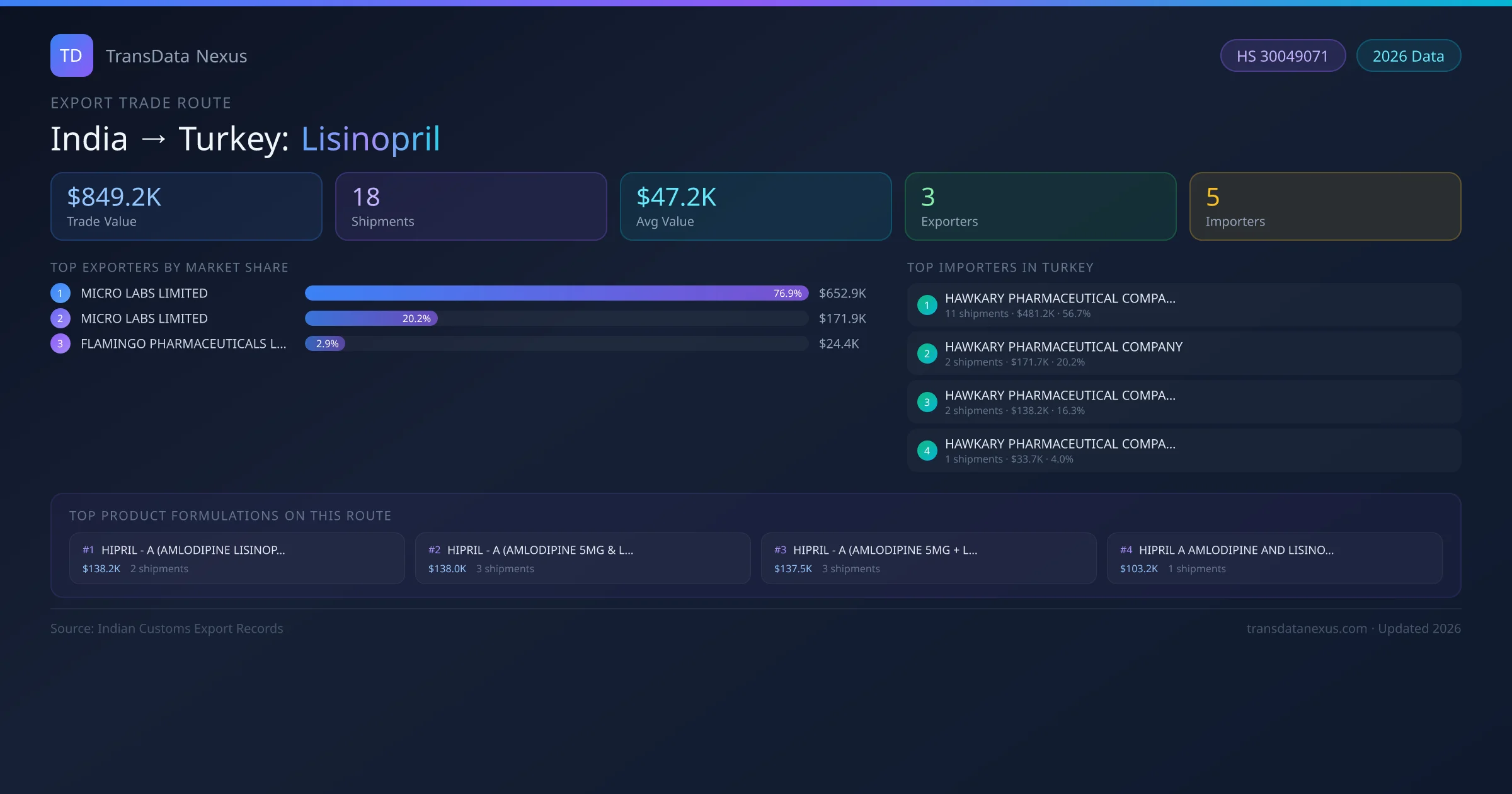The width and height of the screenshot is (1512, 794).
Task: Click transdatanexus.com footer link
Action: pos(1307,628)
